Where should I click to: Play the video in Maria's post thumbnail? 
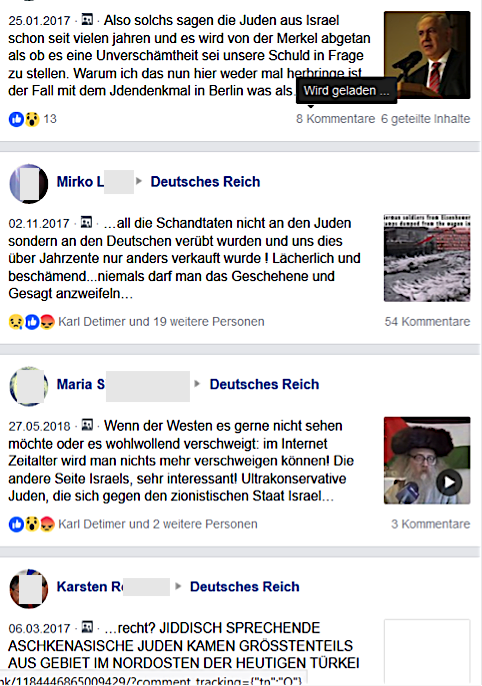[x=449, y=482]
